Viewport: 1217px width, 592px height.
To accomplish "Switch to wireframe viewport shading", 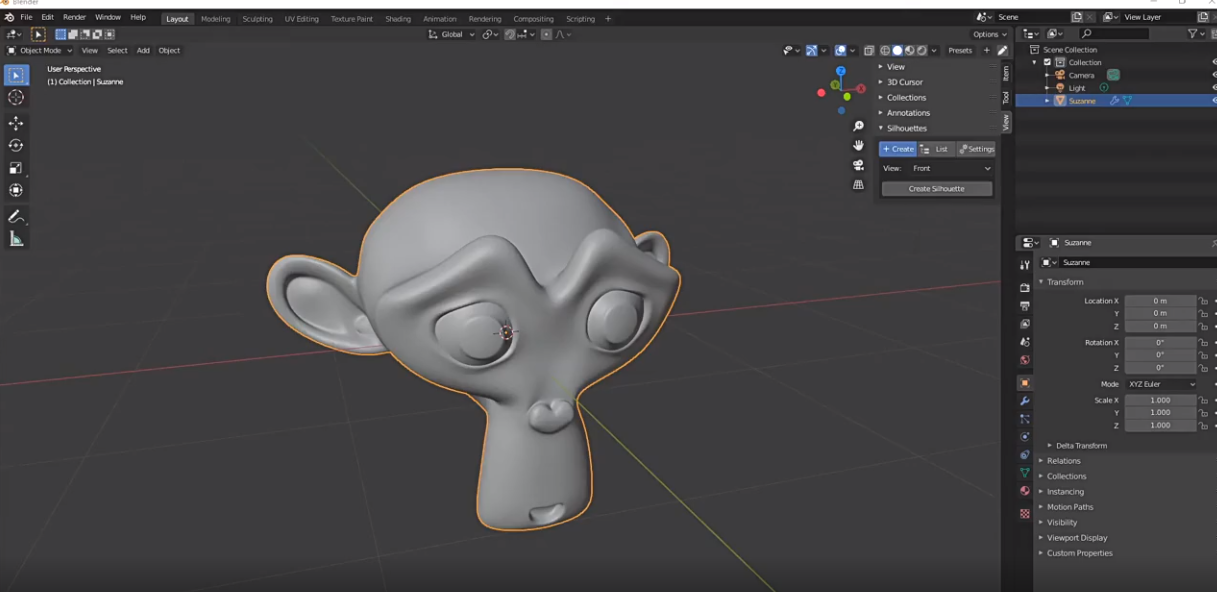I will click(x=885, y=50).
